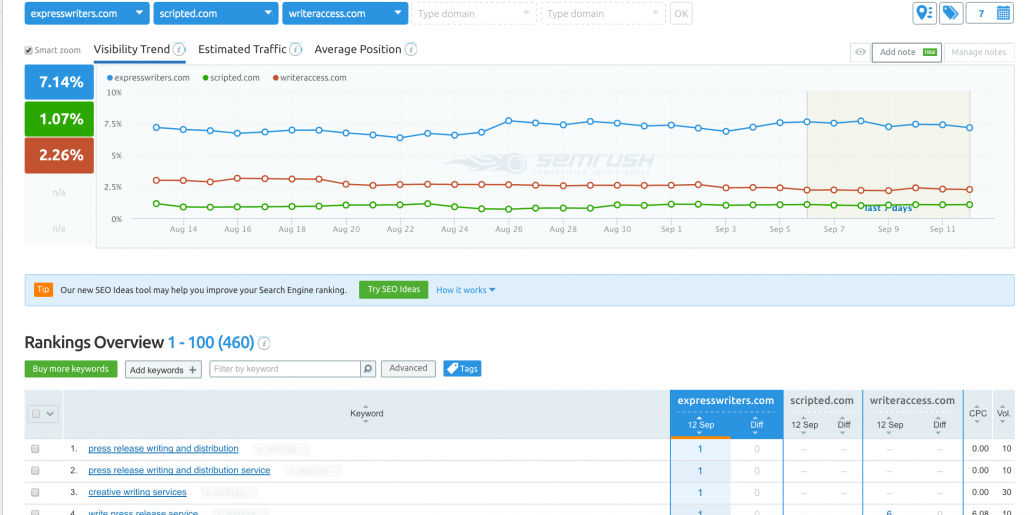Click the second empty Type domain field
The image size is (1030, 515).
602,13
